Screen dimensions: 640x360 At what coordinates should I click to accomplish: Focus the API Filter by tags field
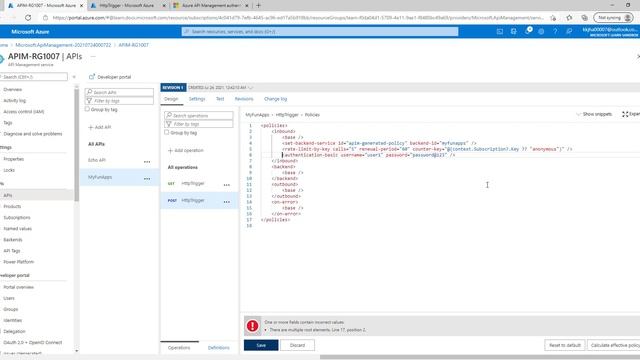click(x=119, y=100)
